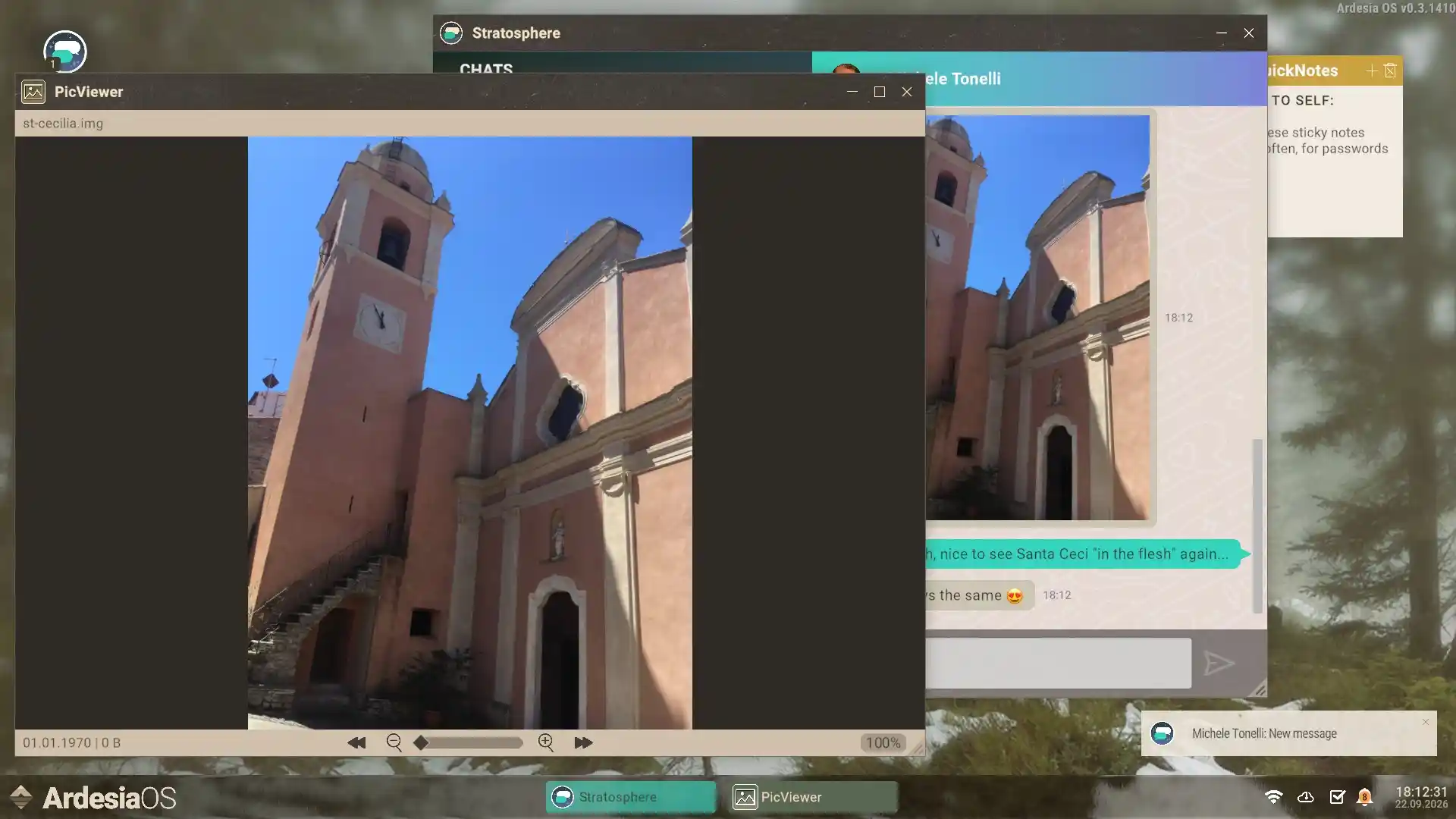Add a new QuickNotes sticky note

(1371, 71)
